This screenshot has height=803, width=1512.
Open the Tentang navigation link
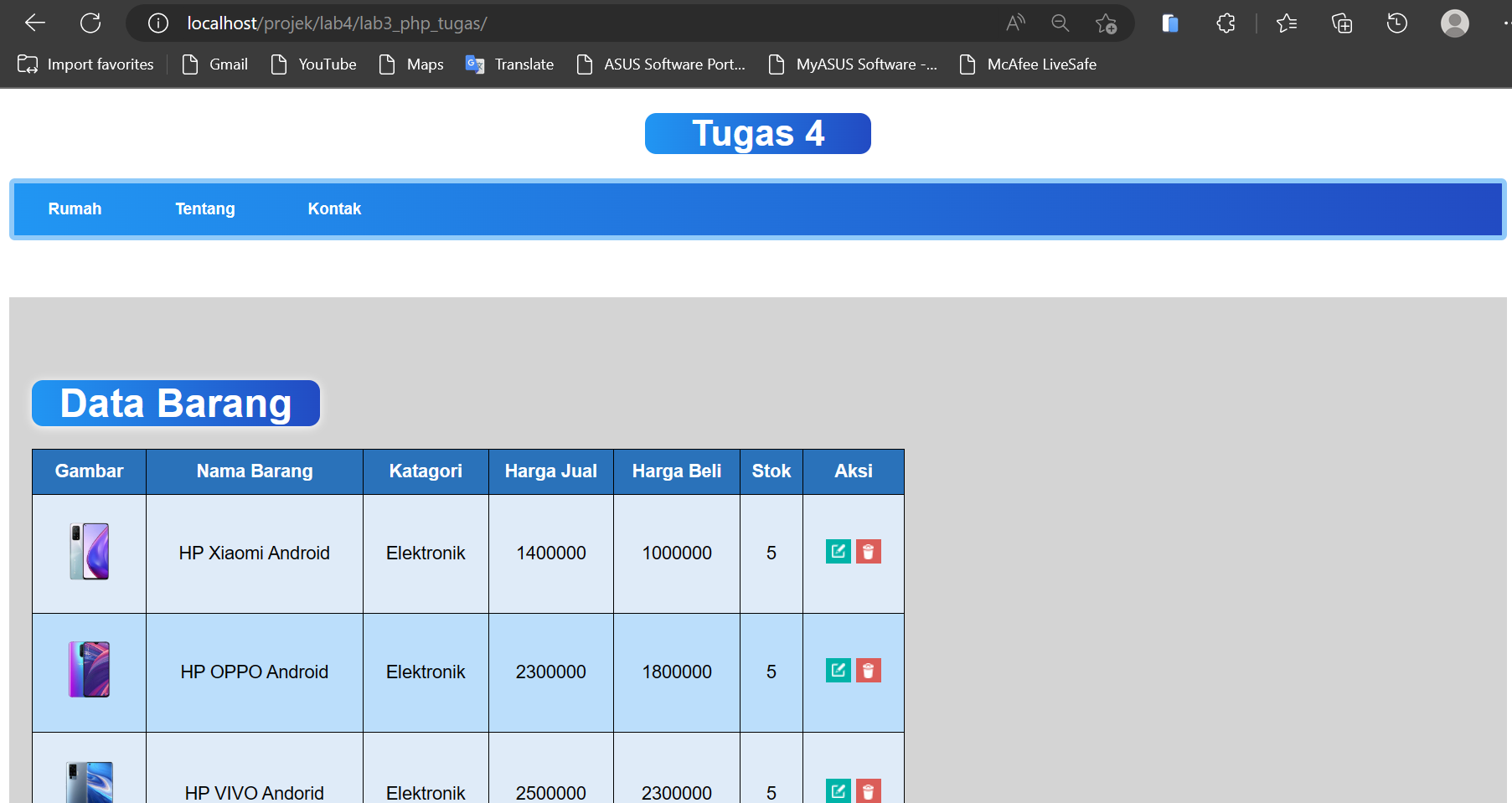pyautogui.click(x=204, y=208)
